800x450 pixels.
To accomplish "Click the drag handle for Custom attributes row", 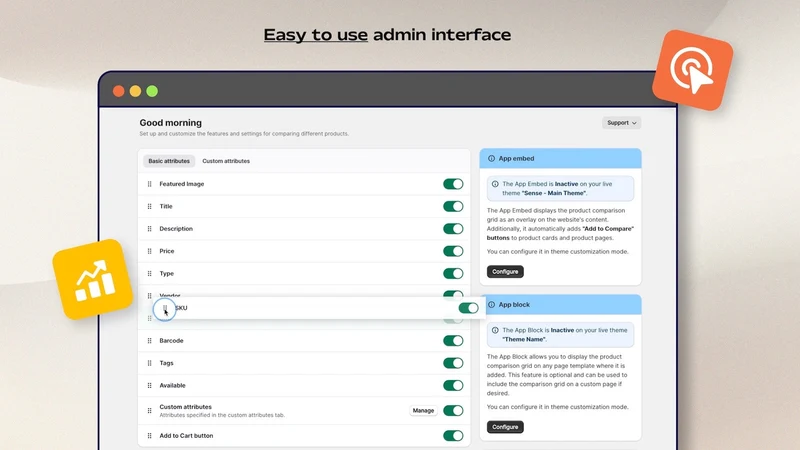I will 149,410.
